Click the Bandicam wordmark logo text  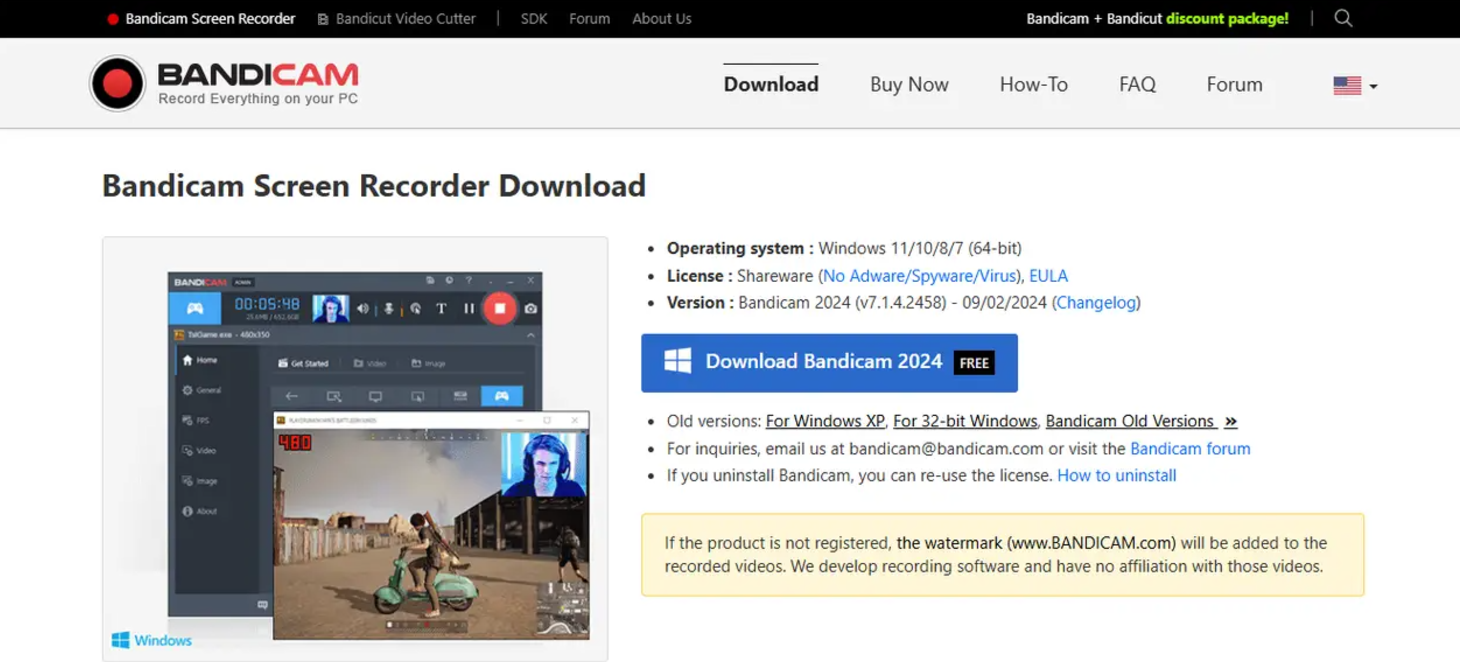point(258,75)
